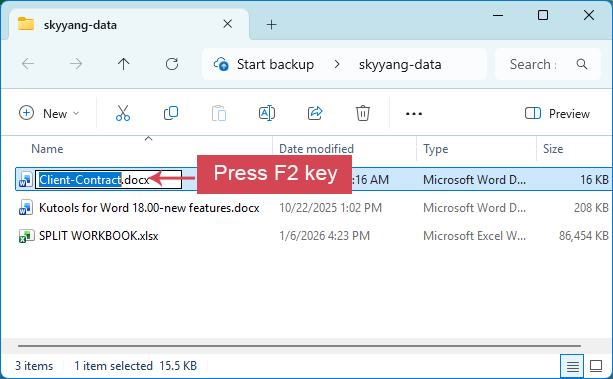The height and width of the screenshot is (379, 613).
Task: Minimize the File Explorer window
Action: [x=498, y=16]
